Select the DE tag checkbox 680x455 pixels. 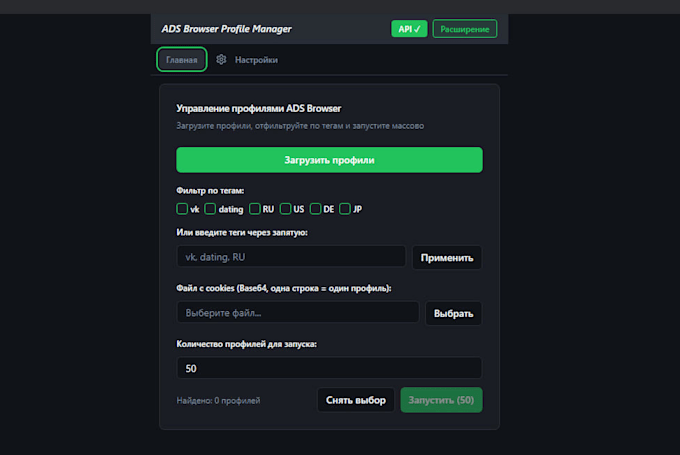pos(315,209)
